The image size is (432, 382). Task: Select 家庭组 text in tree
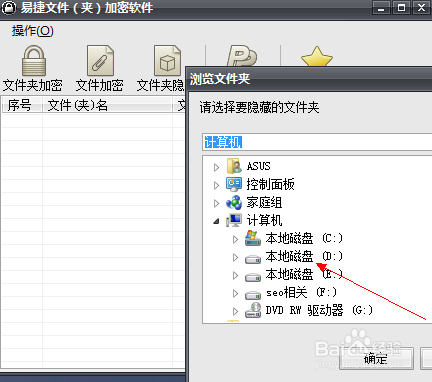pyautogui.click(x=264, y=202)
